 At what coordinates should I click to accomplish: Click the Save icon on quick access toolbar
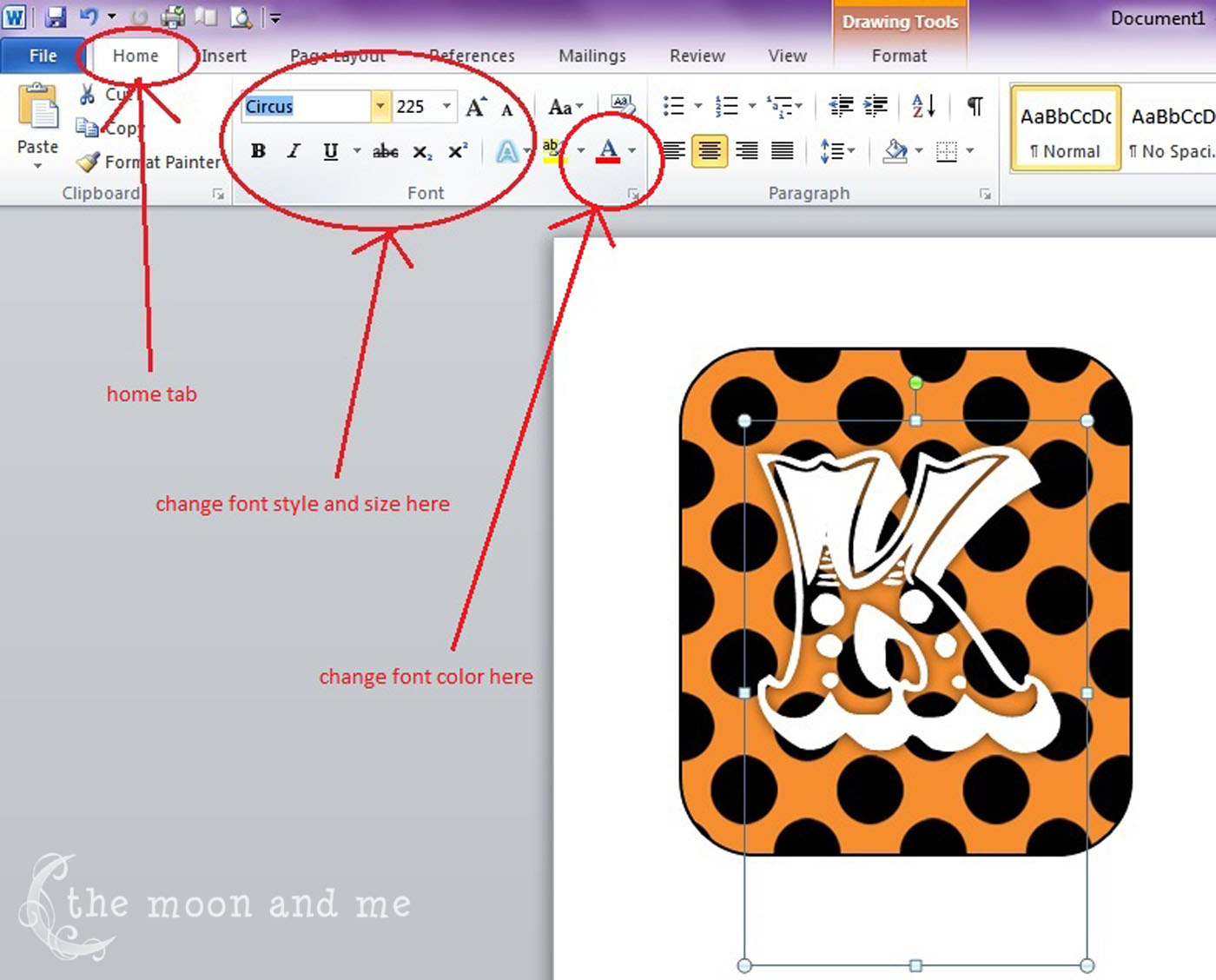click(56, 16)
